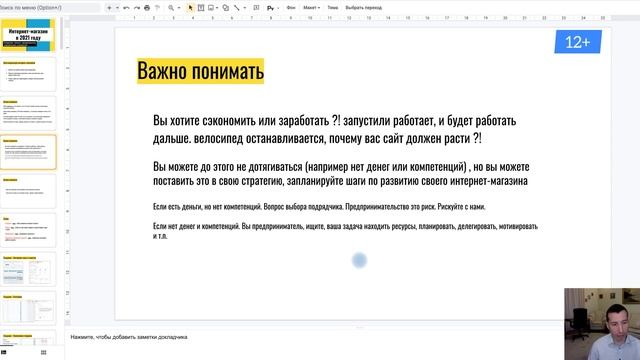Viewport: 640px width, 360px height.
Task: Select the fifth slide thumbnail
Action: point(28,191)
